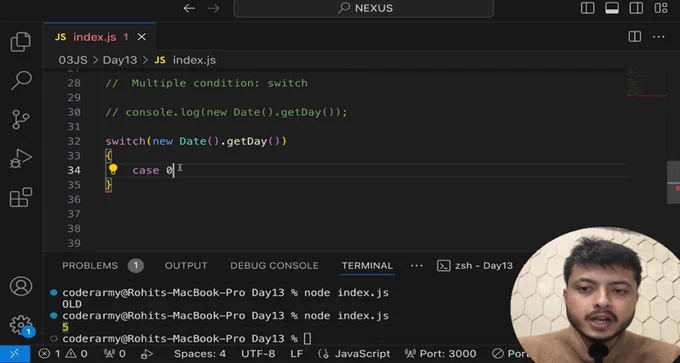The width and height of the screenshot is (680, 363).
Task: Click the line 28 comment about switch
Action: pos(206,83)
